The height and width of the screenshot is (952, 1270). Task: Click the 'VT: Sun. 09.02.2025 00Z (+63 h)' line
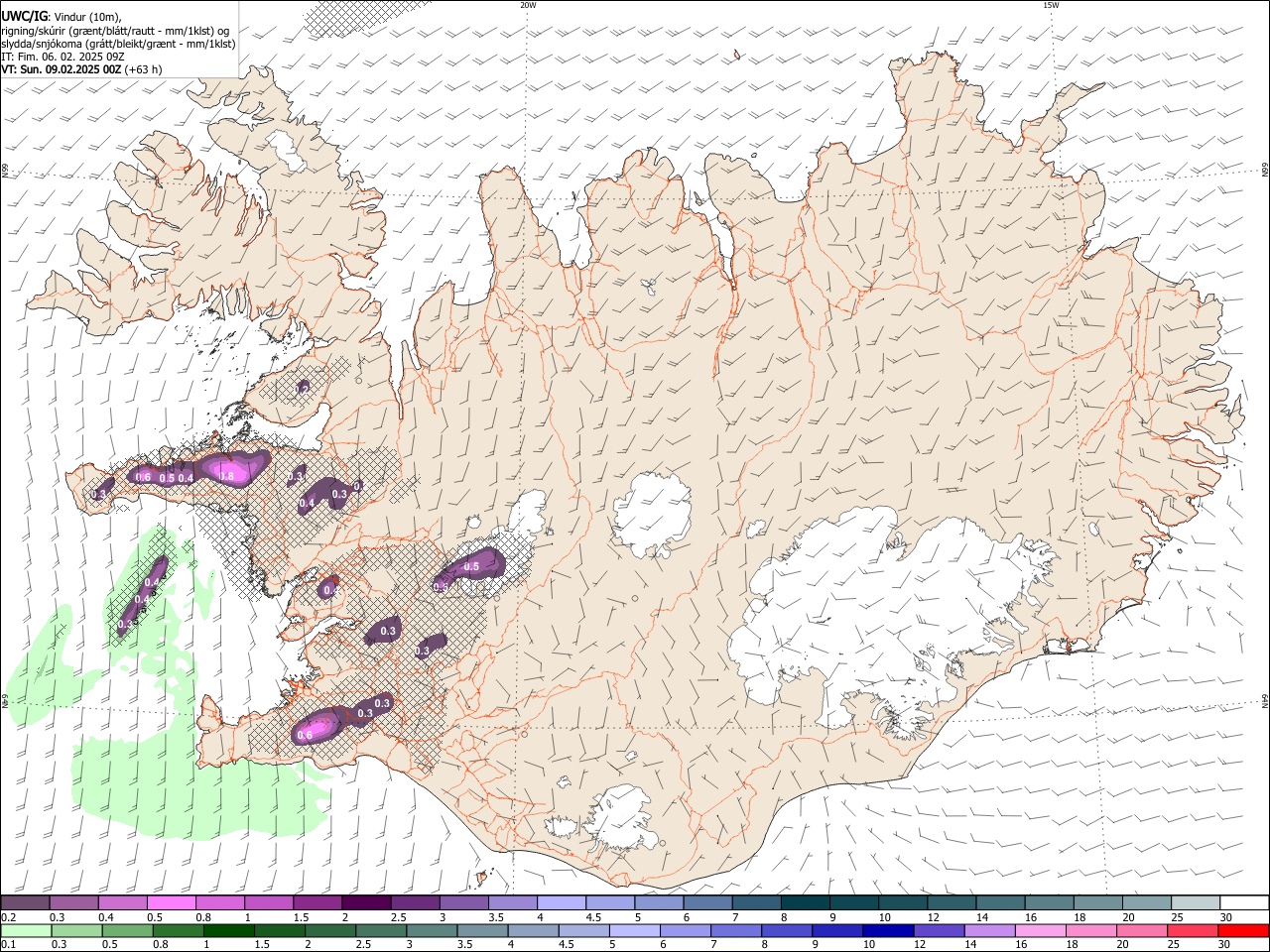pos(81,69)
